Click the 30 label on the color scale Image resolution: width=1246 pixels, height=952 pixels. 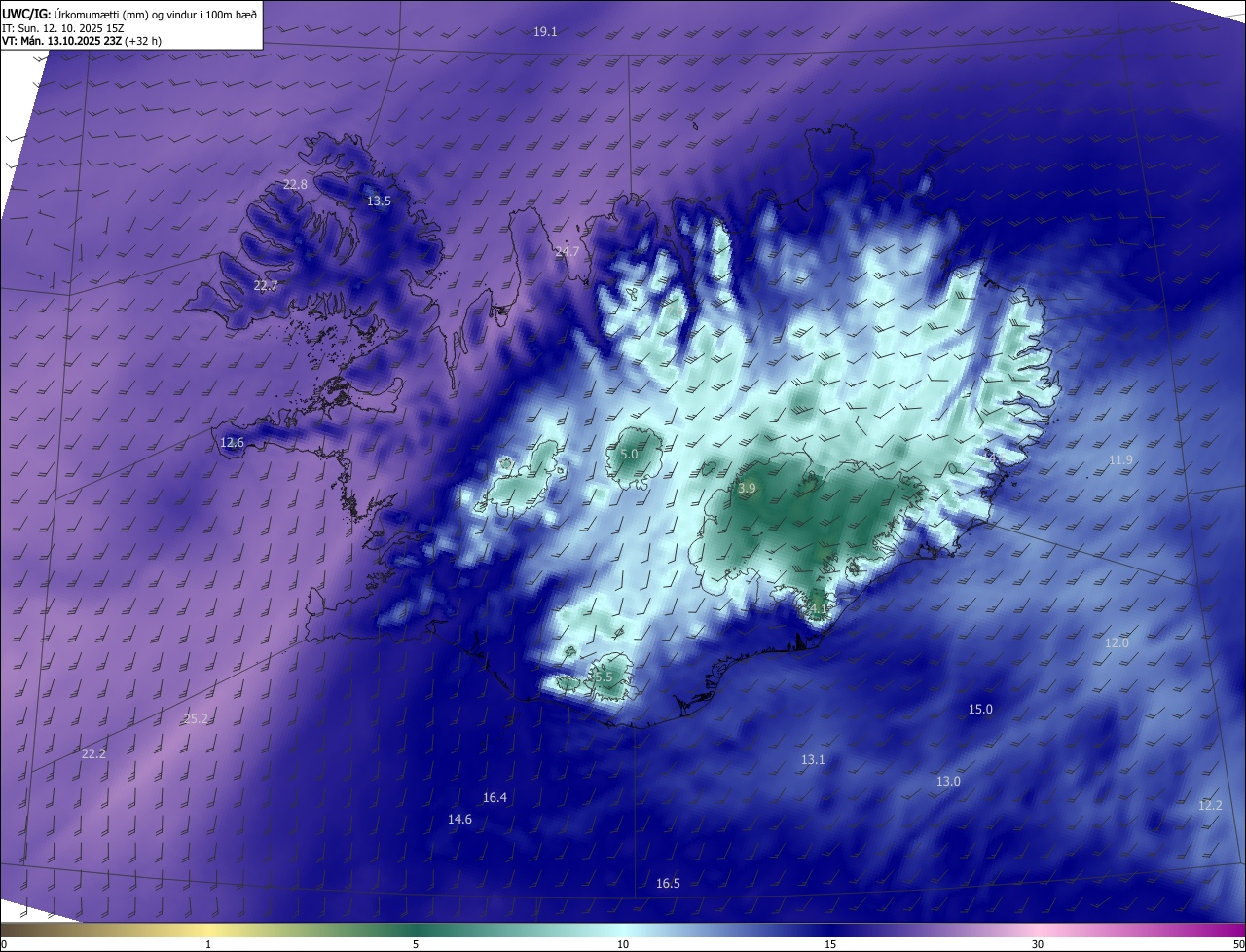[x=1038, y=944]
